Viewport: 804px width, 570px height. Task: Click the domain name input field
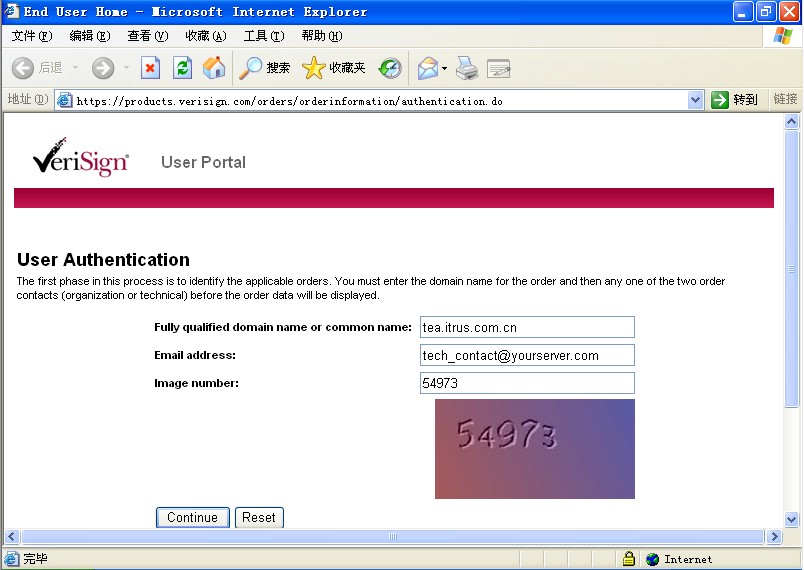(x=527, y=327)
